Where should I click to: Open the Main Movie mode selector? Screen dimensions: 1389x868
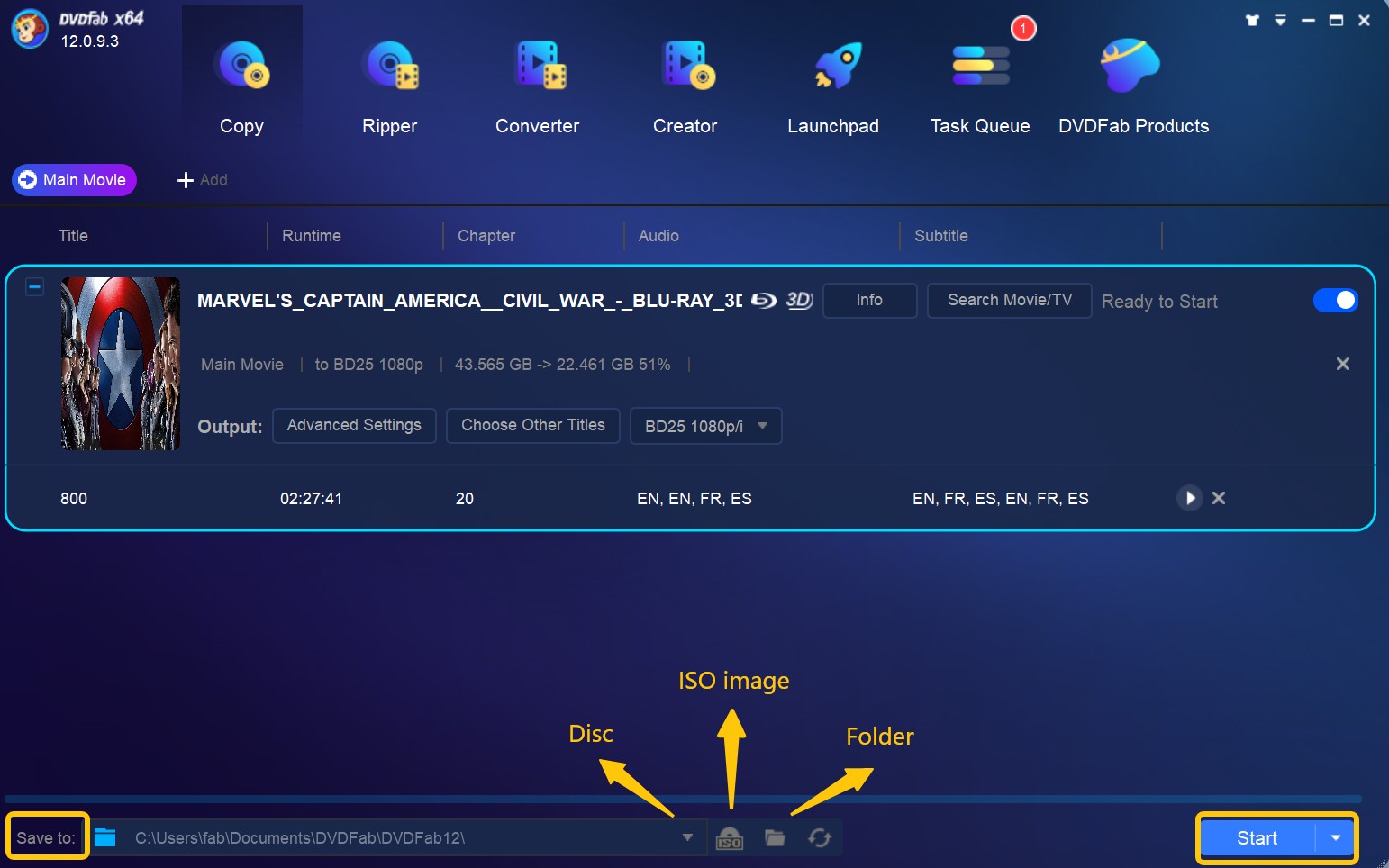point(74,180)
